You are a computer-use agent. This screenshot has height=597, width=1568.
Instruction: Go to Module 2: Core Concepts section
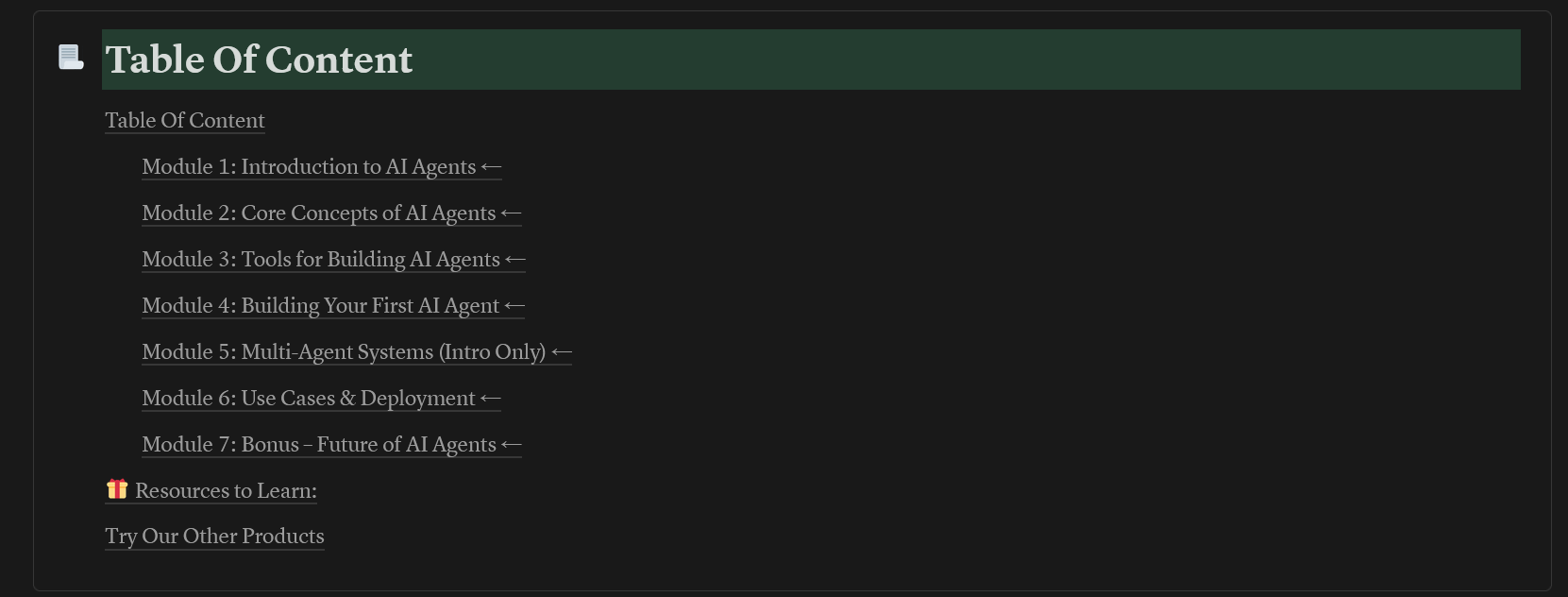coord(319,213)
